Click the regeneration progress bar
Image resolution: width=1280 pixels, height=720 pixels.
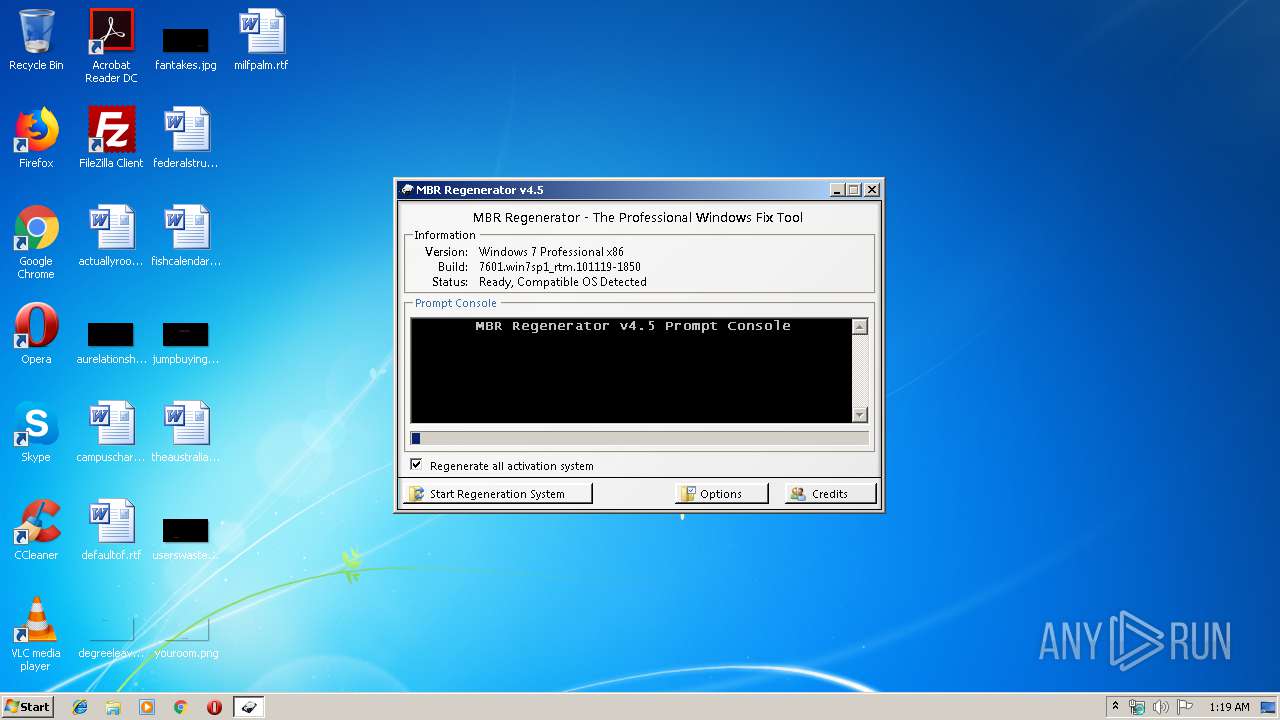[x=639, y=438]
